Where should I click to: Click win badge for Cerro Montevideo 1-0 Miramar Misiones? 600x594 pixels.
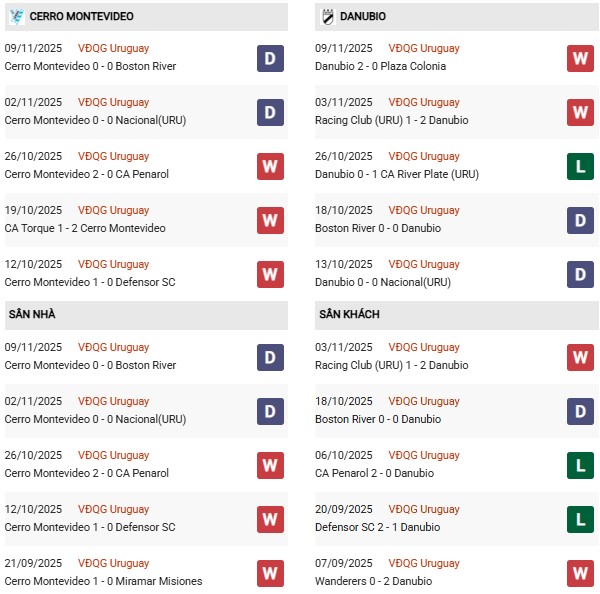click(270, 573)
